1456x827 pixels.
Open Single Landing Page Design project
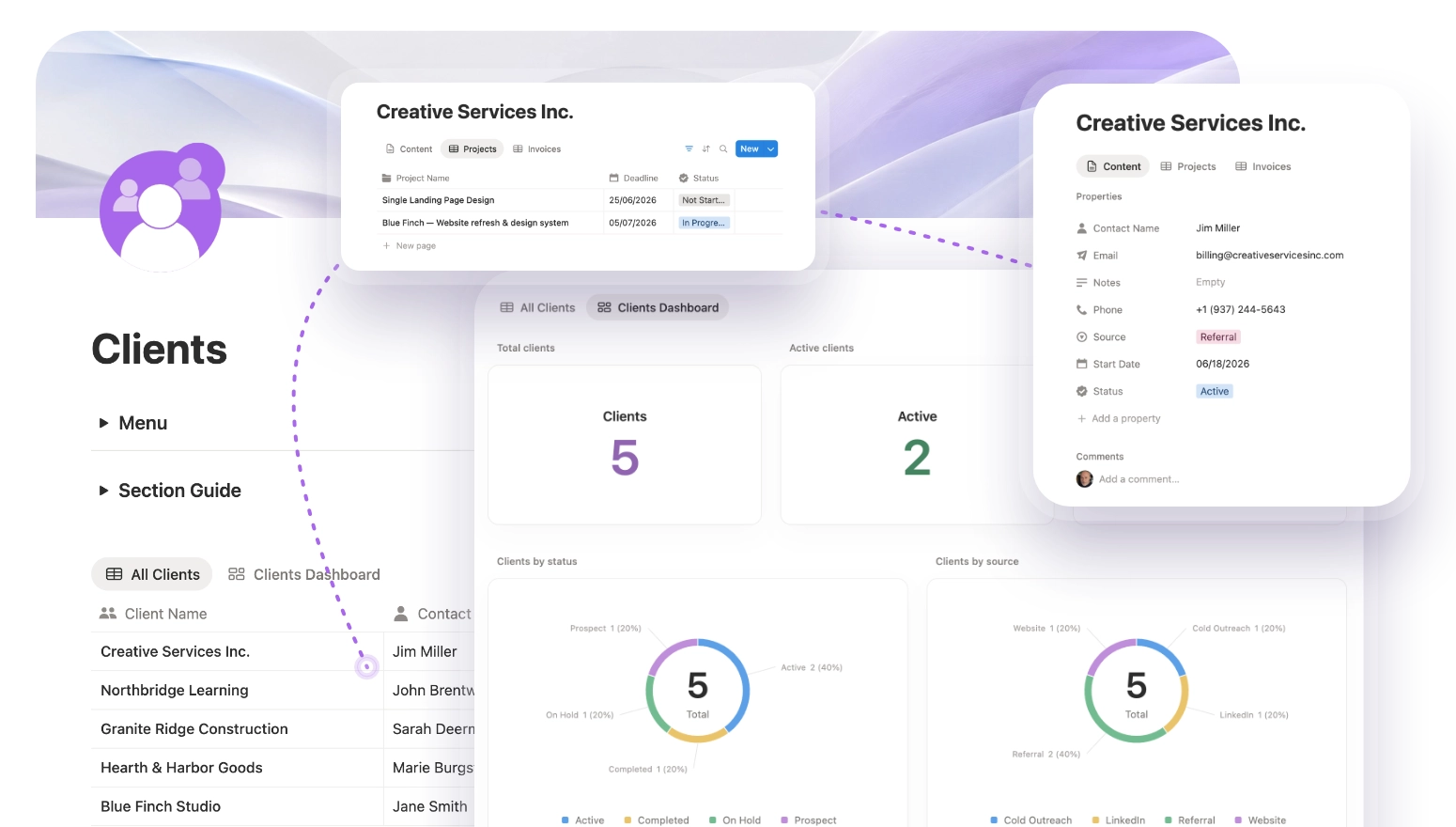(x=438, y=200)
